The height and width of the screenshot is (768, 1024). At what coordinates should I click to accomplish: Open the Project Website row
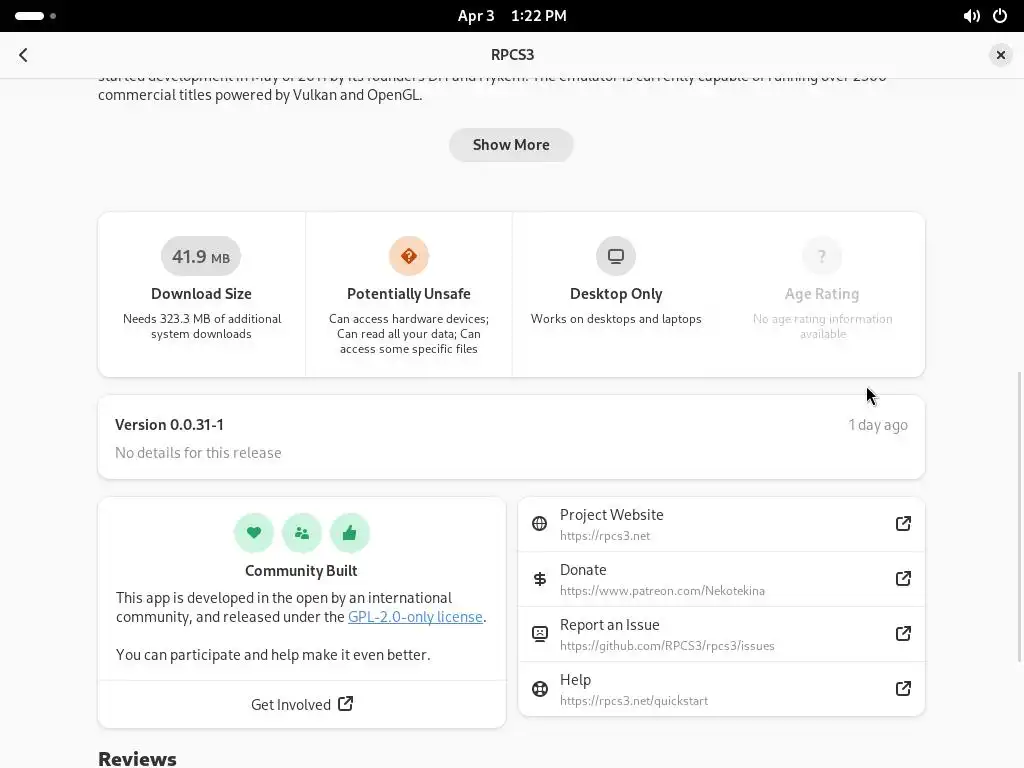[722, 524]
